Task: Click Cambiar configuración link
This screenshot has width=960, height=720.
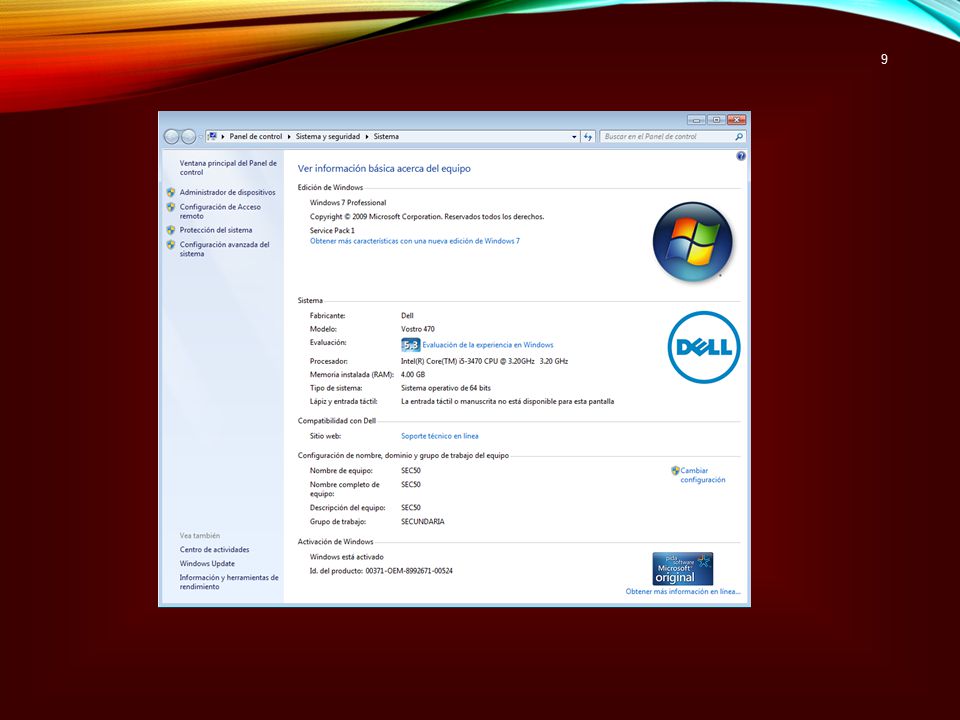Action: coord(702,475)
